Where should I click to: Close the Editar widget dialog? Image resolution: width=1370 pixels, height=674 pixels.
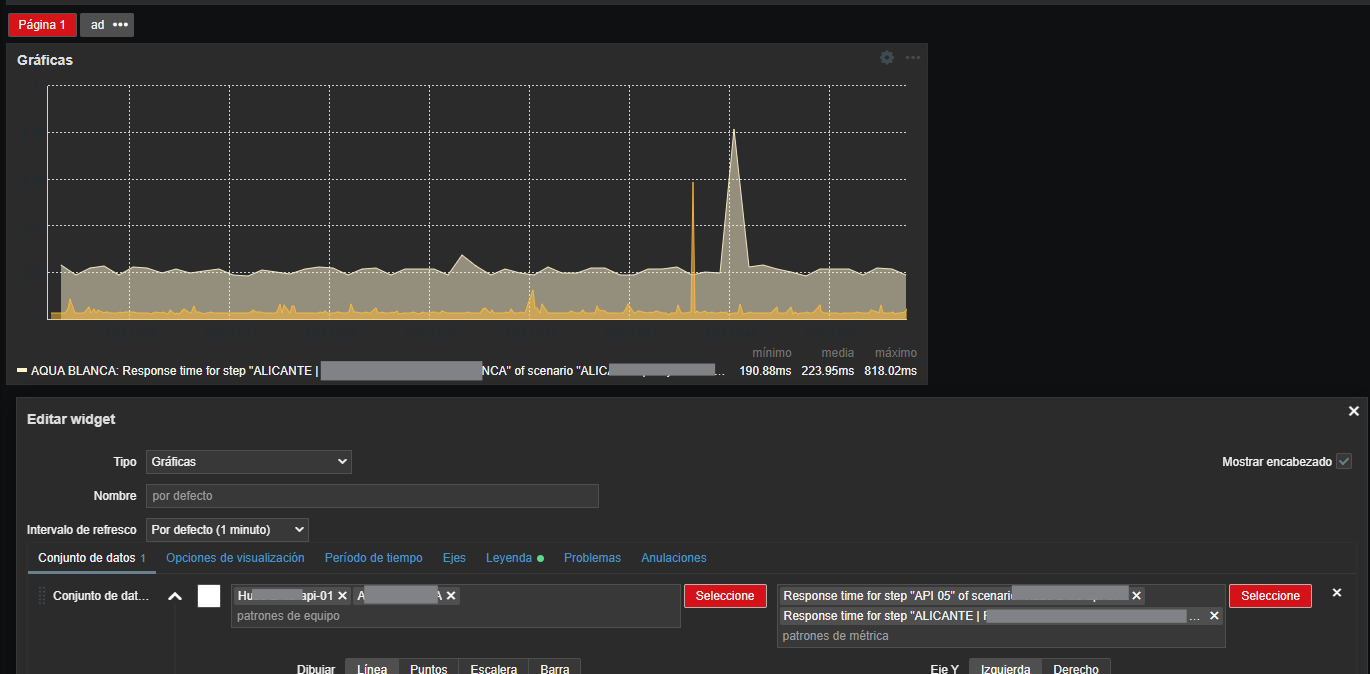click(x=1354, y=411)
